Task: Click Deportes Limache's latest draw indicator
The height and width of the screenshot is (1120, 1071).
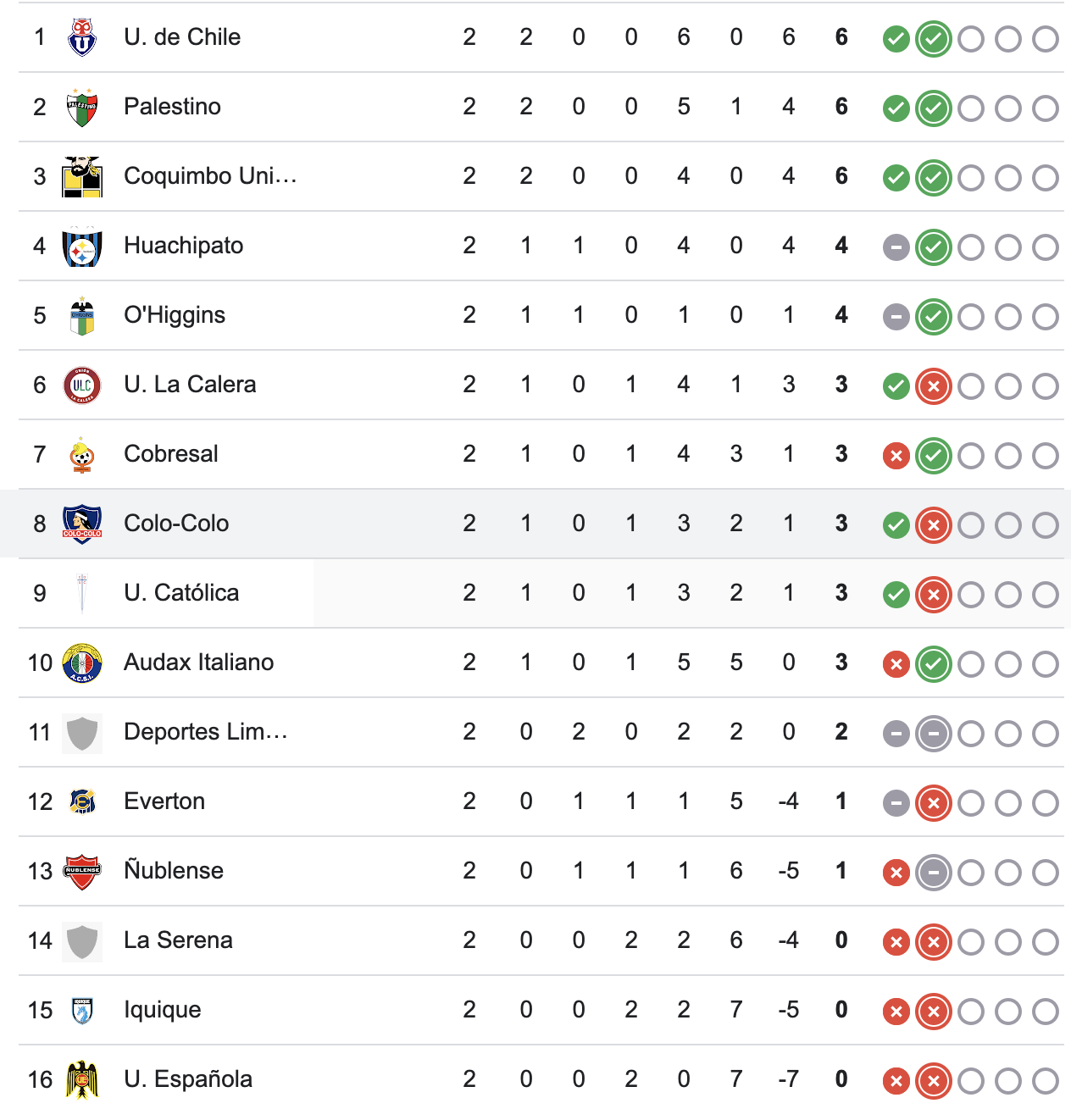Action: [x=933, y=734]
